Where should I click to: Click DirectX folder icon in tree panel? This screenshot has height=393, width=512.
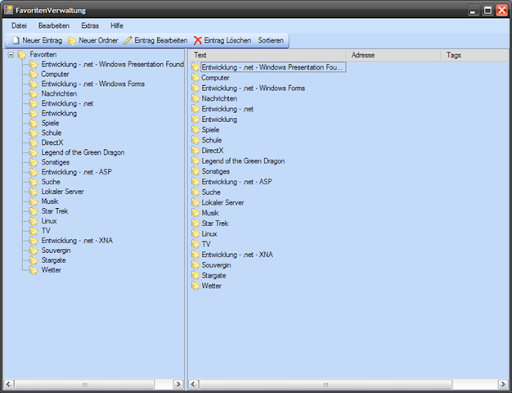(x=33, y=143)
